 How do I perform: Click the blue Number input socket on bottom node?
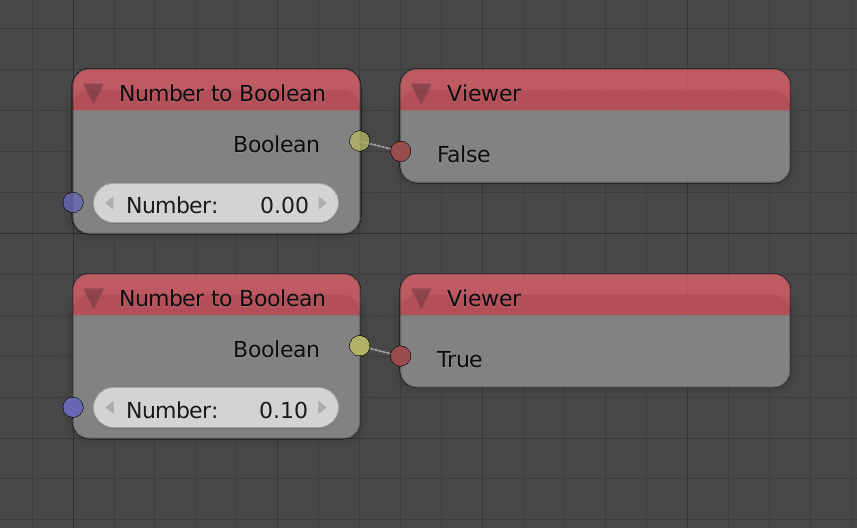[x=73, y=407]
